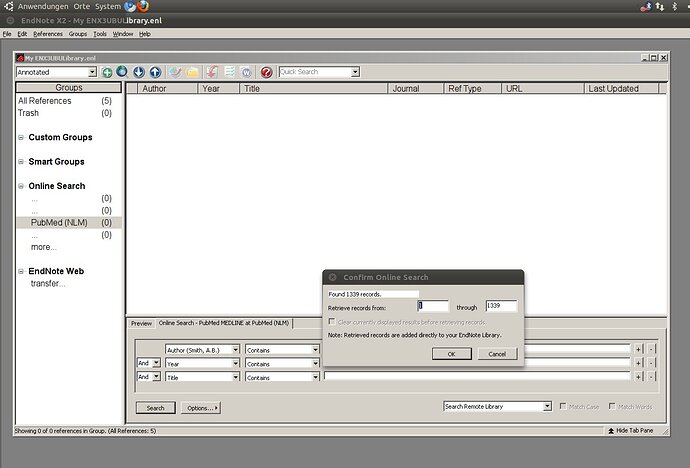The width and height of the screenshot is (690, 468).
Task: Collapse the Custom Groups section
Action: tap(21, 137)
